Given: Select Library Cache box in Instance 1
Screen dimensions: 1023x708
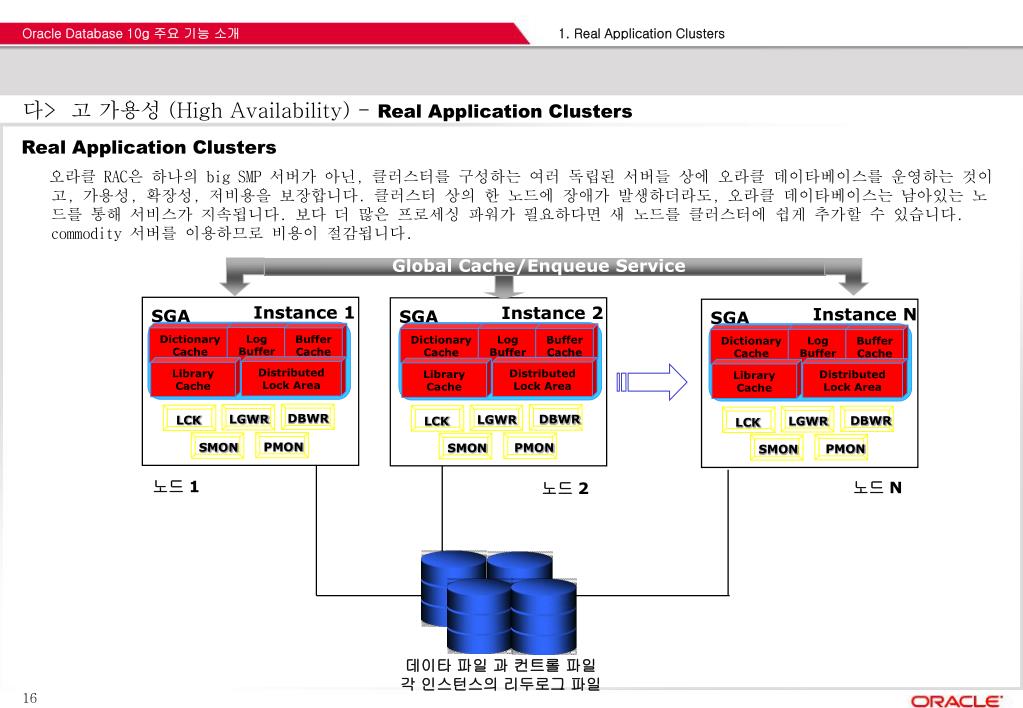Looking at the screenshot, I should coord(193,379).
